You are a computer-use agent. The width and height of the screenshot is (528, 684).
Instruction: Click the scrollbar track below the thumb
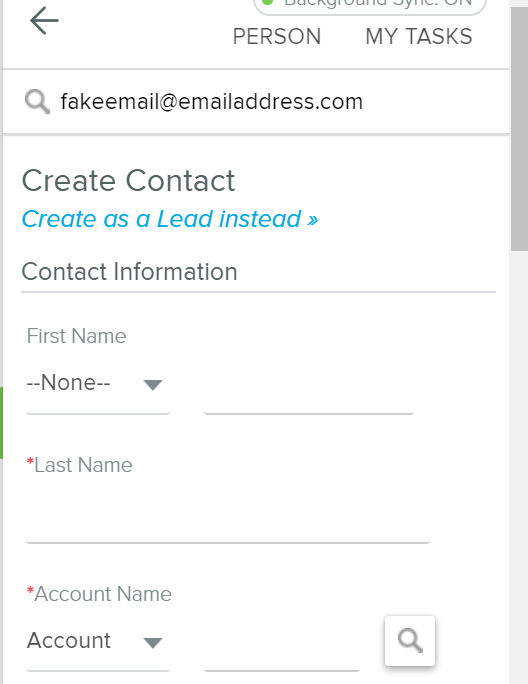pyautogui.click(x=519, y=467)
